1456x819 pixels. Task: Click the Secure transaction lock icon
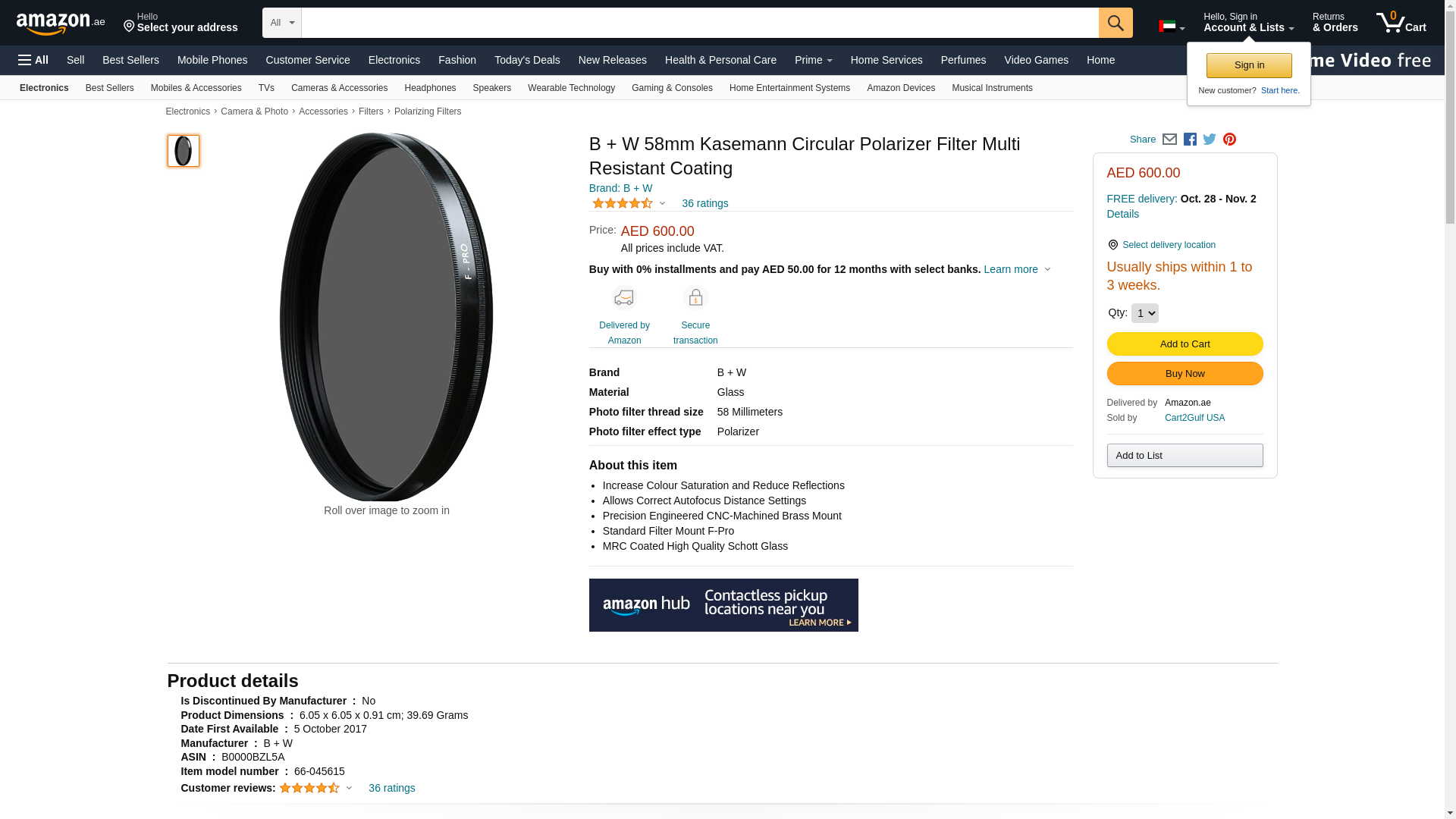tap(695, 298)
